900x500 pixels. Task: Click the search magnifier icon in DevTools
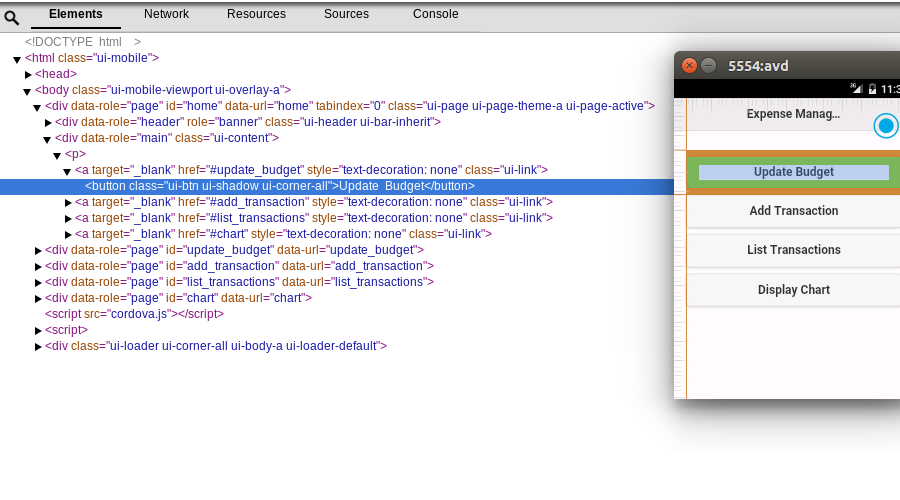12,17
